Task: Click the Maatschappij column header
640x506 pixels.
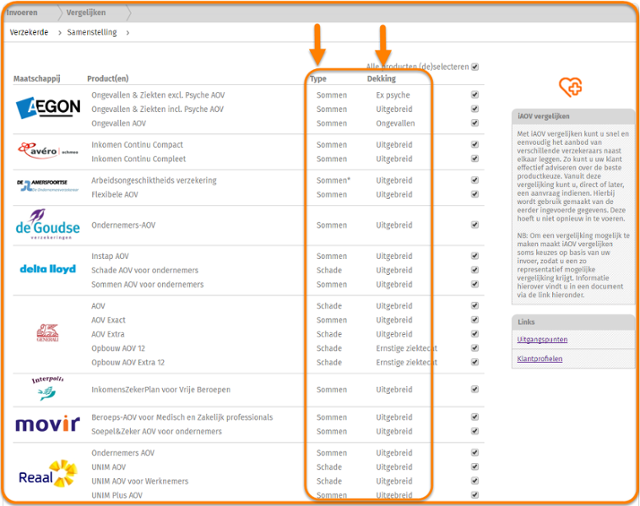Action: 37,79
